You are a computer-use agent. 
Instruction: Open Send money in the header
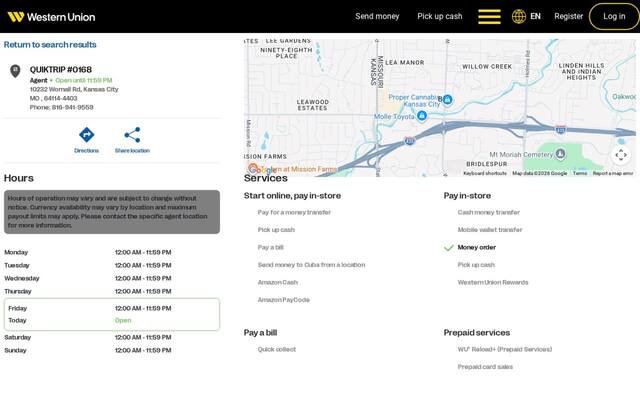[377, 16]
